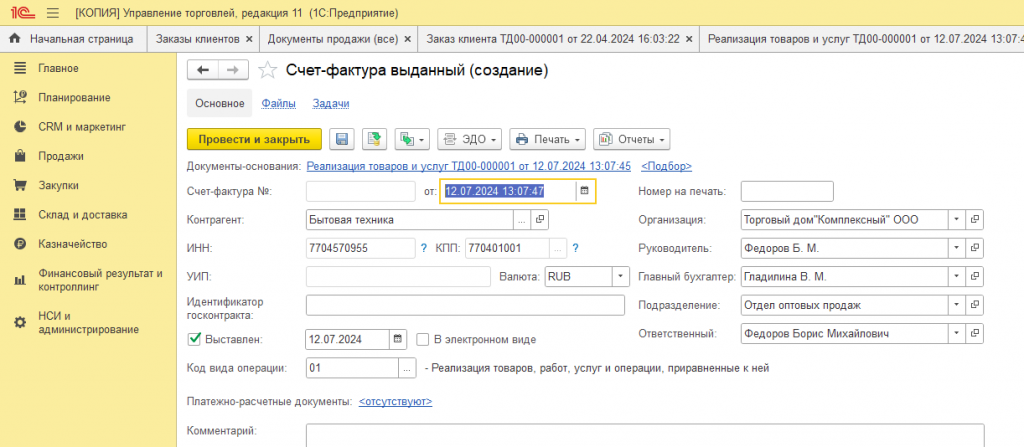Expand the Руководитель dropdown
The width and height of the screenshot is (1024, 447).
coord(956,248)
